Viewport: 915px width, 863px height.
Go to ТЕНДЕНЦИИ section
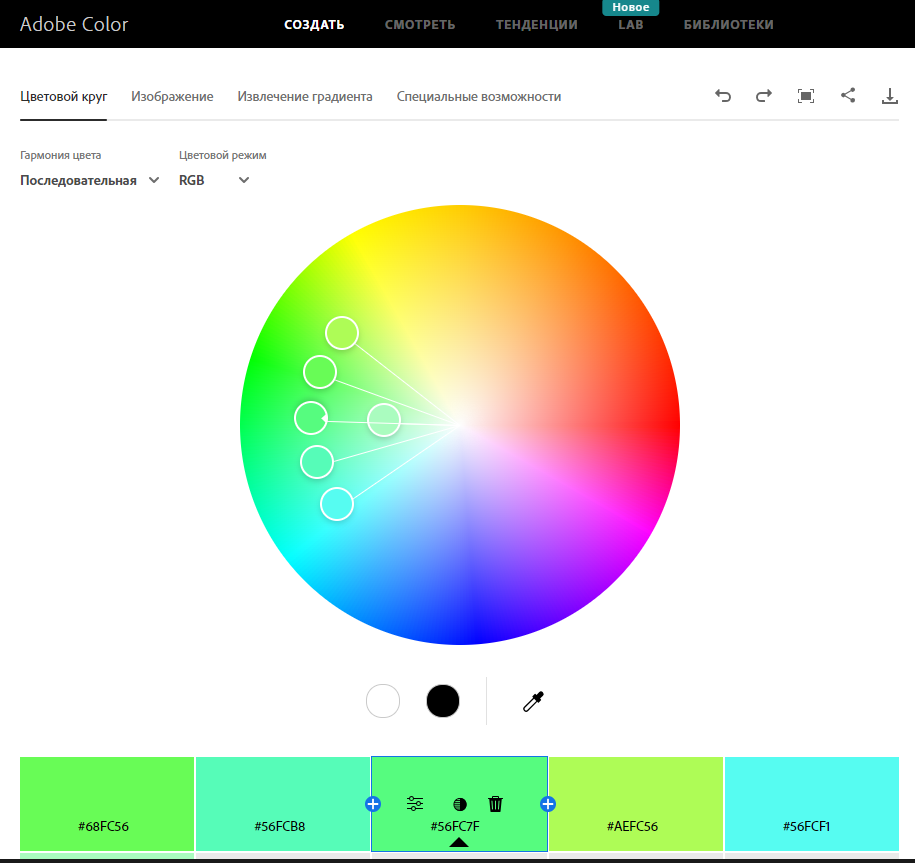tap(536, 24)
